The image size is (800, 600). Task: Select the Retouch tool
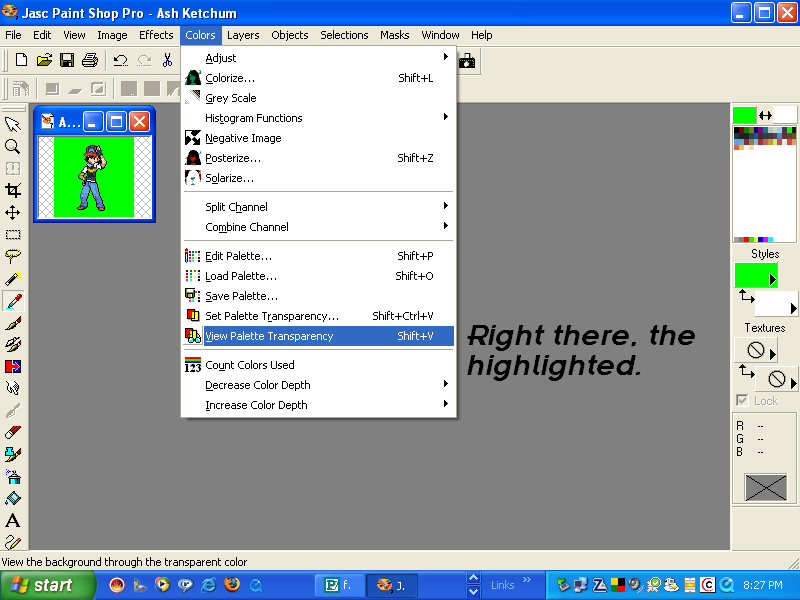[13, 389]
